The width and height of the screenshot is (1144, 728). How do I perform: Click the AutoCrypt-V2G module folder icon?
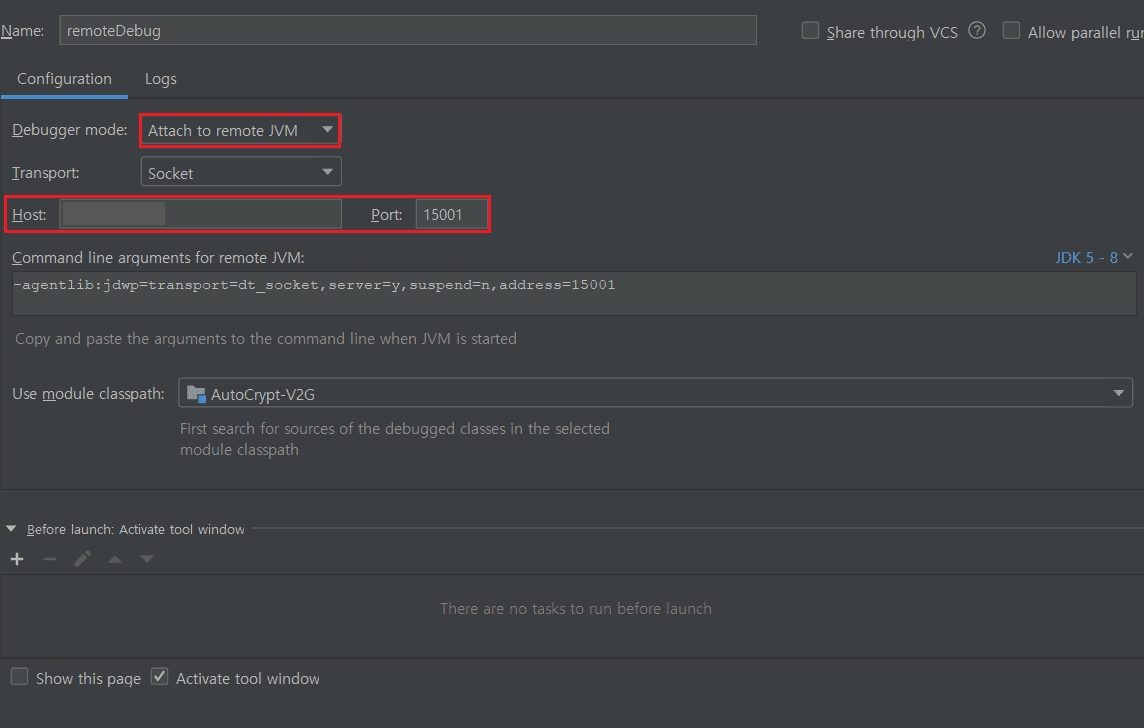(x=196, y=394)
